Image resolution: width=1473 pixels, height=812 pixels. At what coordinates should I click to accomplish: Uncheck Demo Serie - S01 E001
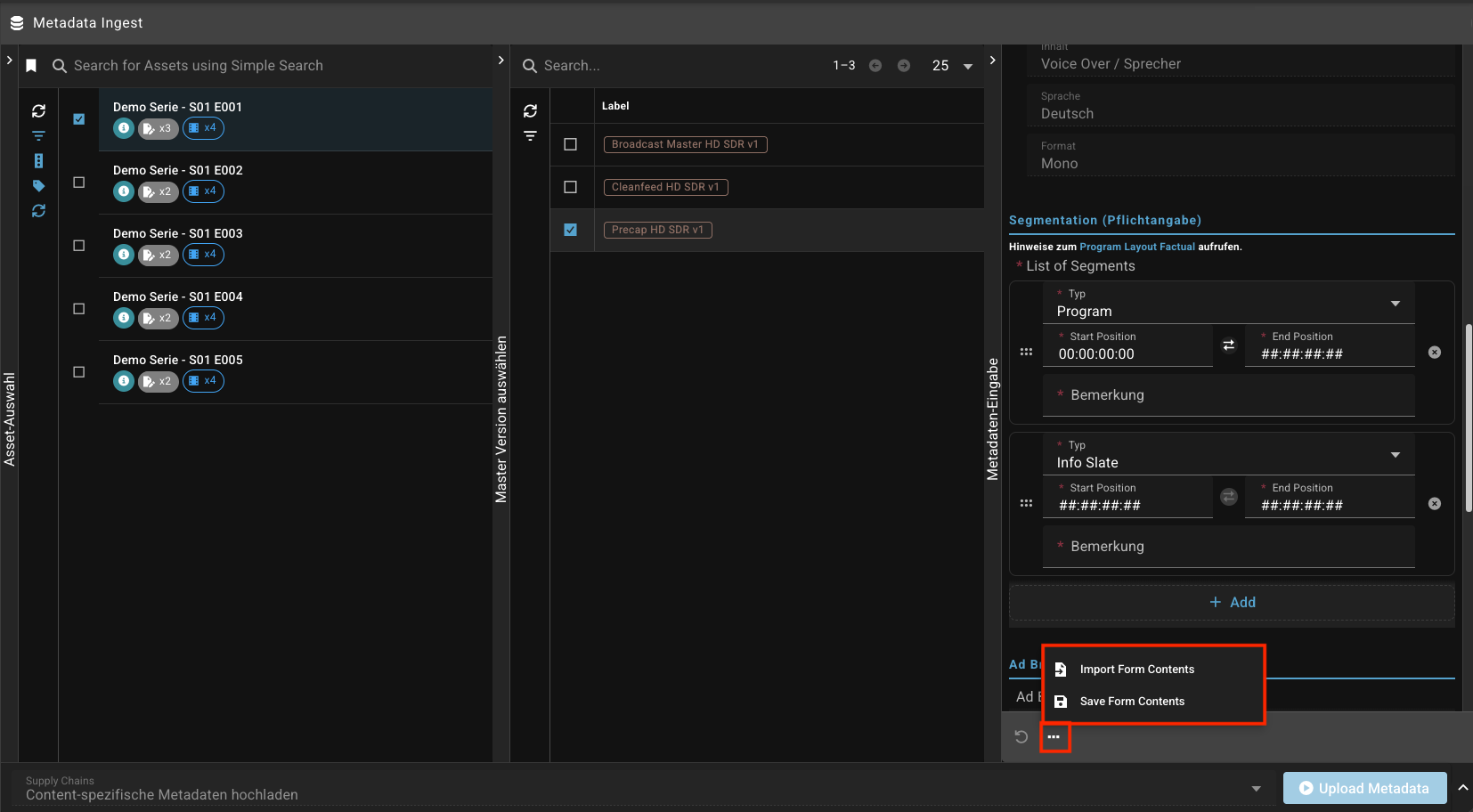tap(79, 119)
